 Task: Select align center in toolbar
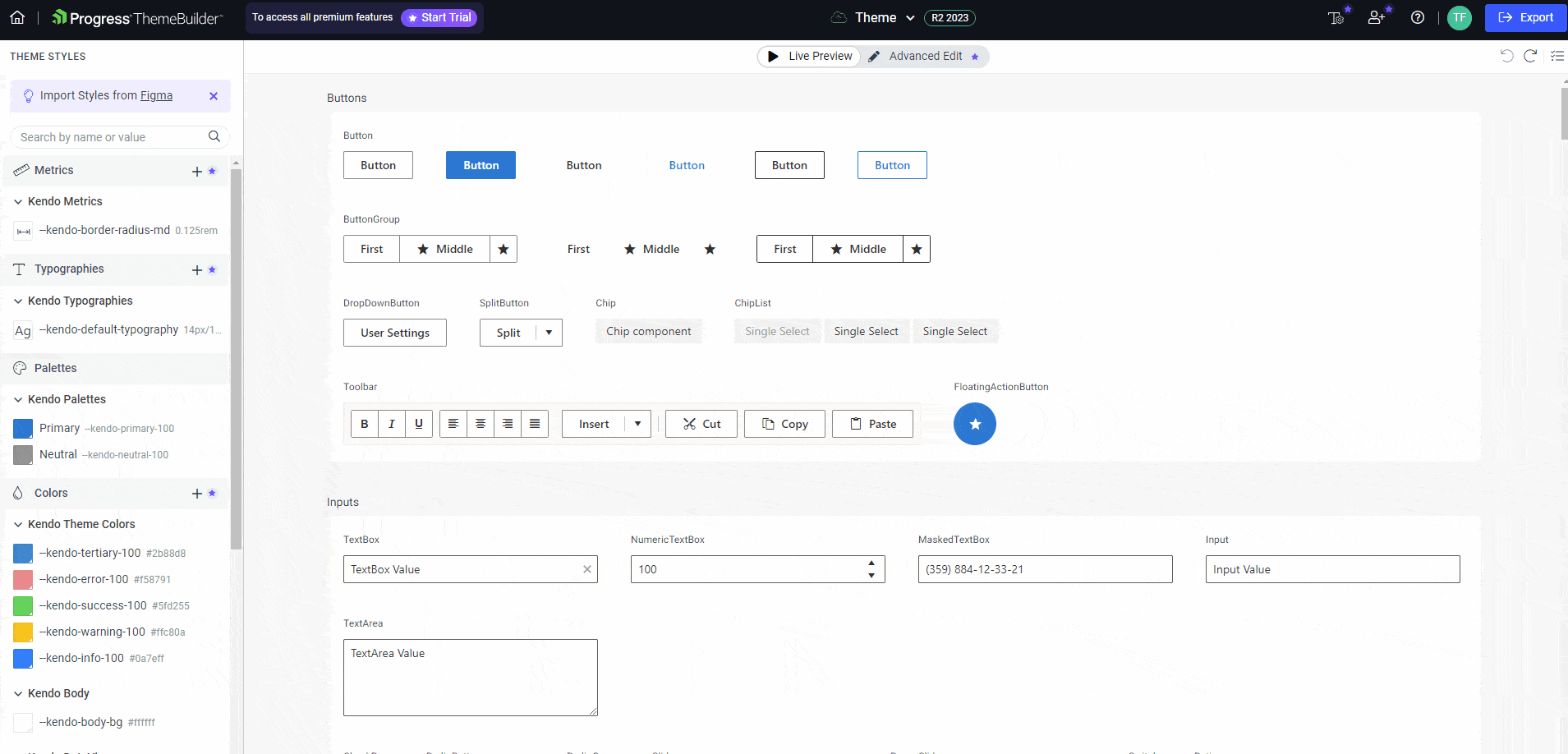point(481,424)
